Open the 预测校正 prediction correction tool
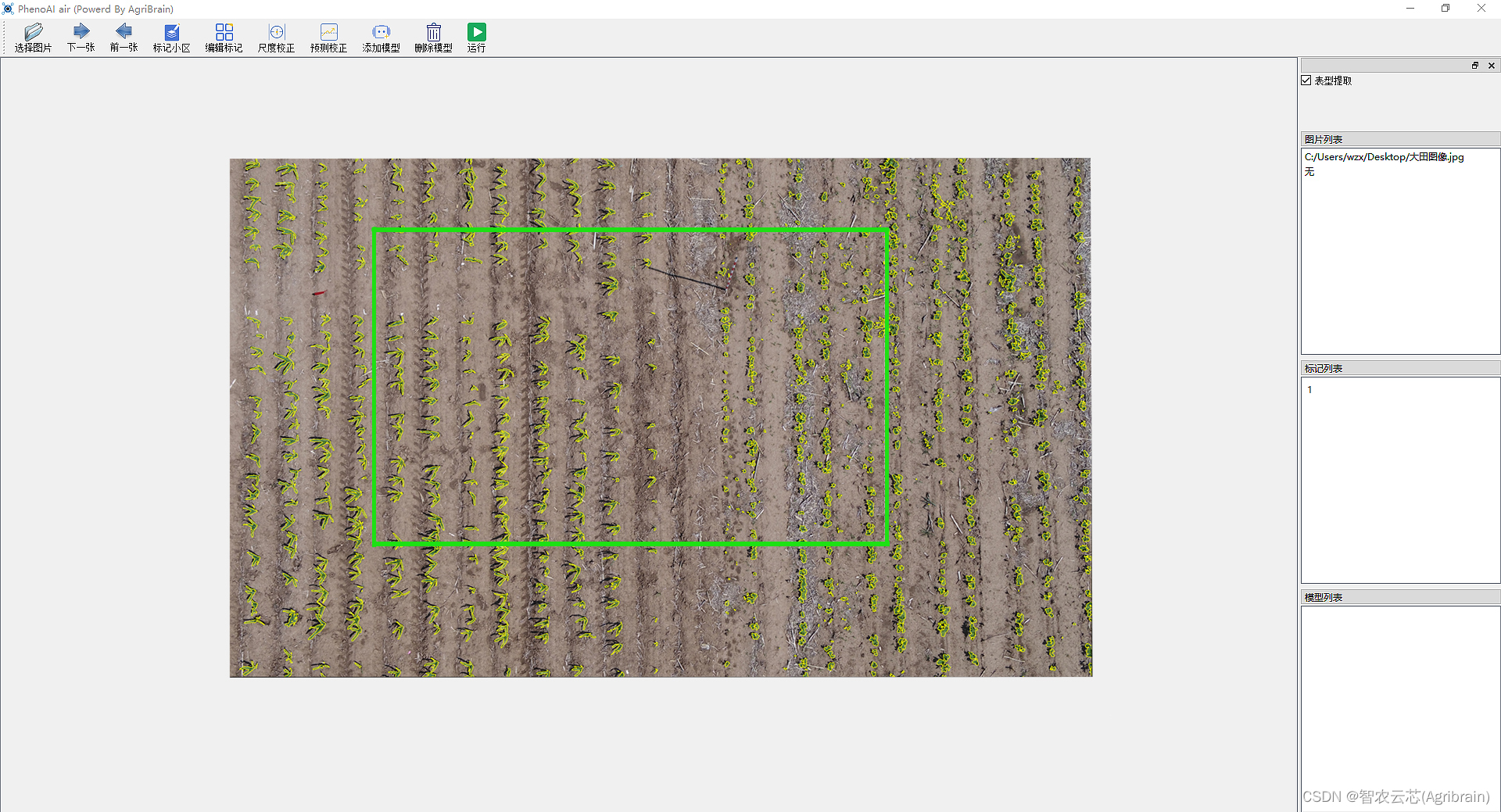1501x812 pixels. pyautogui.click(x=329, y=38)
